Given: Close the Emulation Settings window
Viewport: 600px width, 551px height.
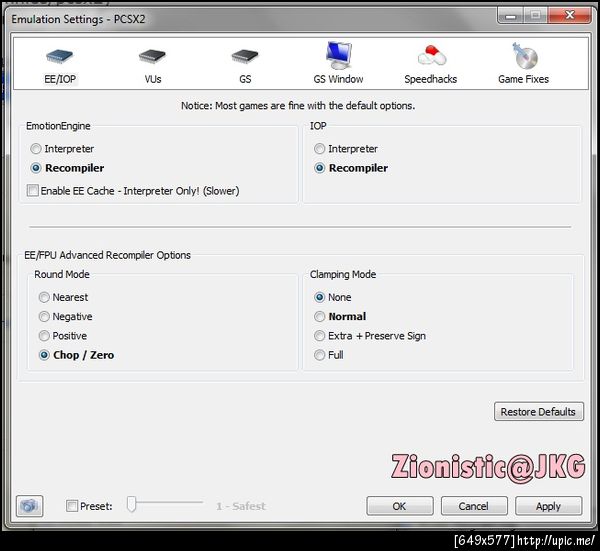Looking at the screenshot, I should [x=570, y=15].
